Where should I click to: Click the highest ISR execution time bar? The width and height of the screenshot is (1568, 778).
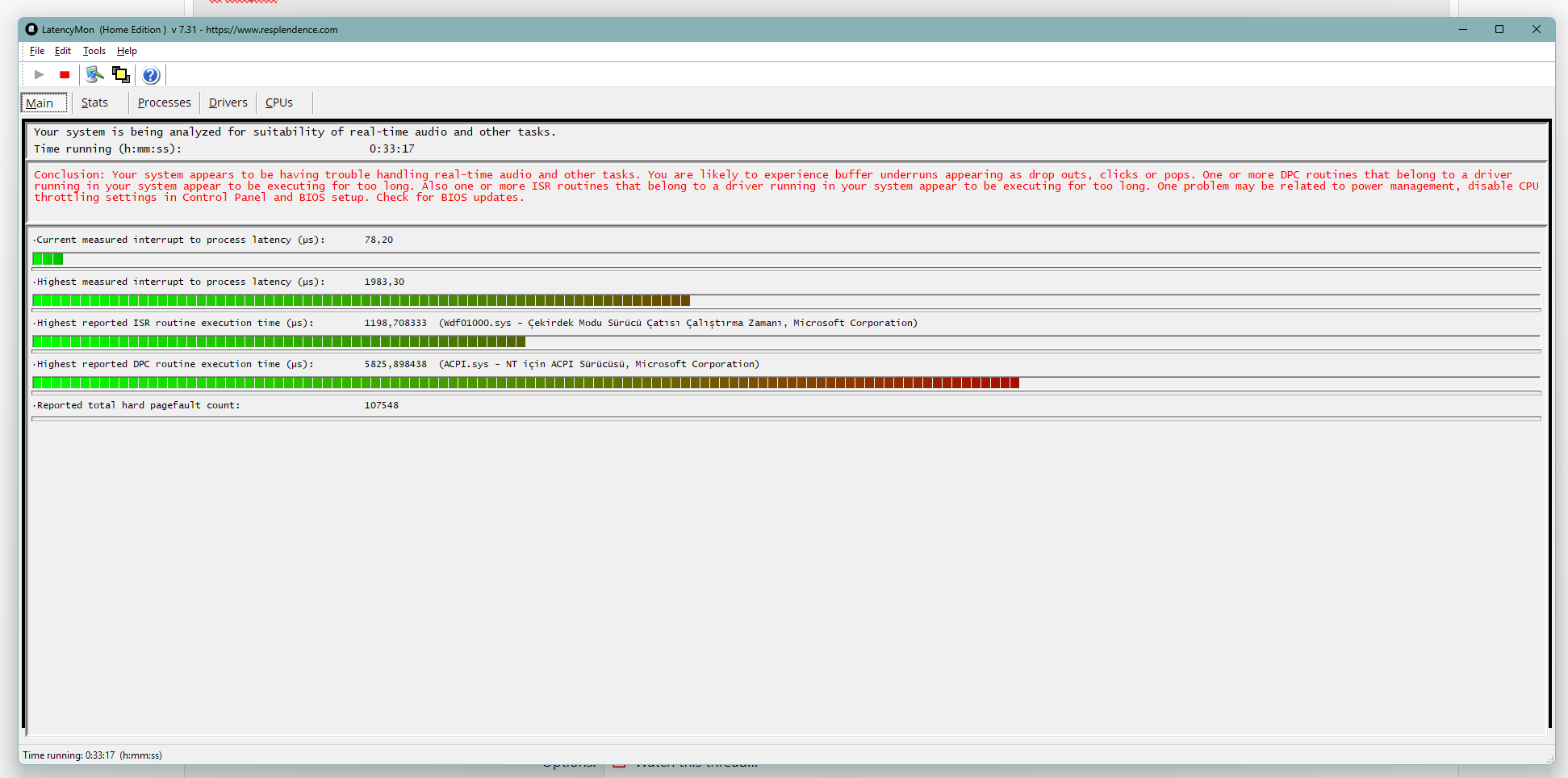pos(786,342)
